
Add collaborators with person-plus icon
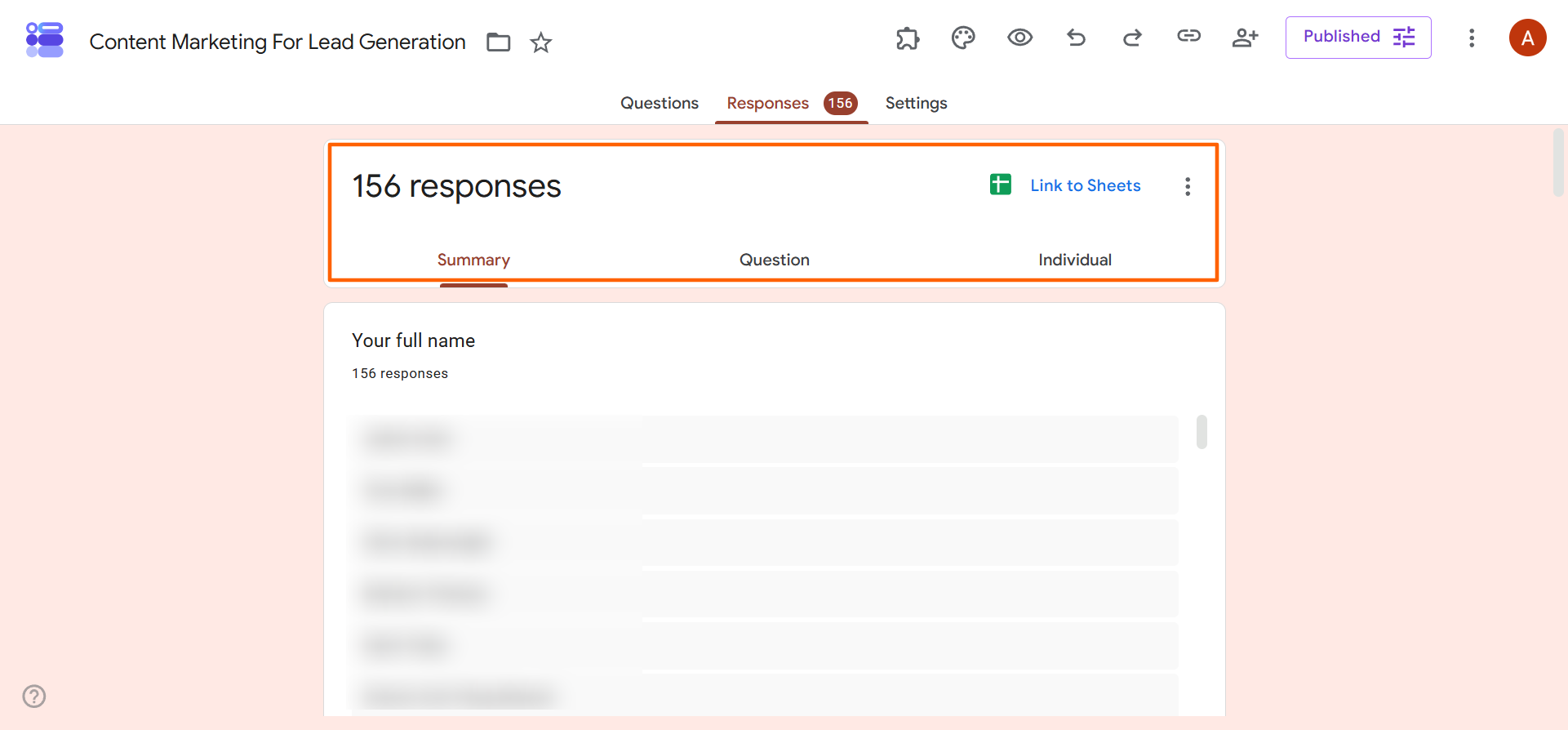tap(1245, 38)
